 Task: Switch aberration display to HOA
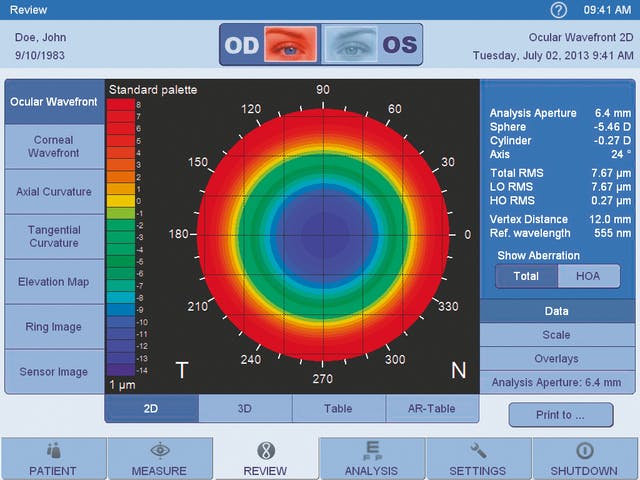pos(588,276)
